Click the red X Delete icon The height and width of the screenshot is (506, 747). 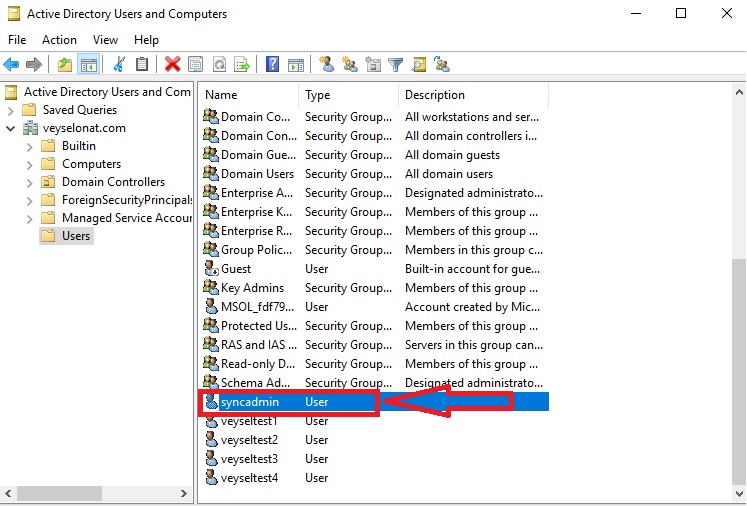click(x=172, y=64)
